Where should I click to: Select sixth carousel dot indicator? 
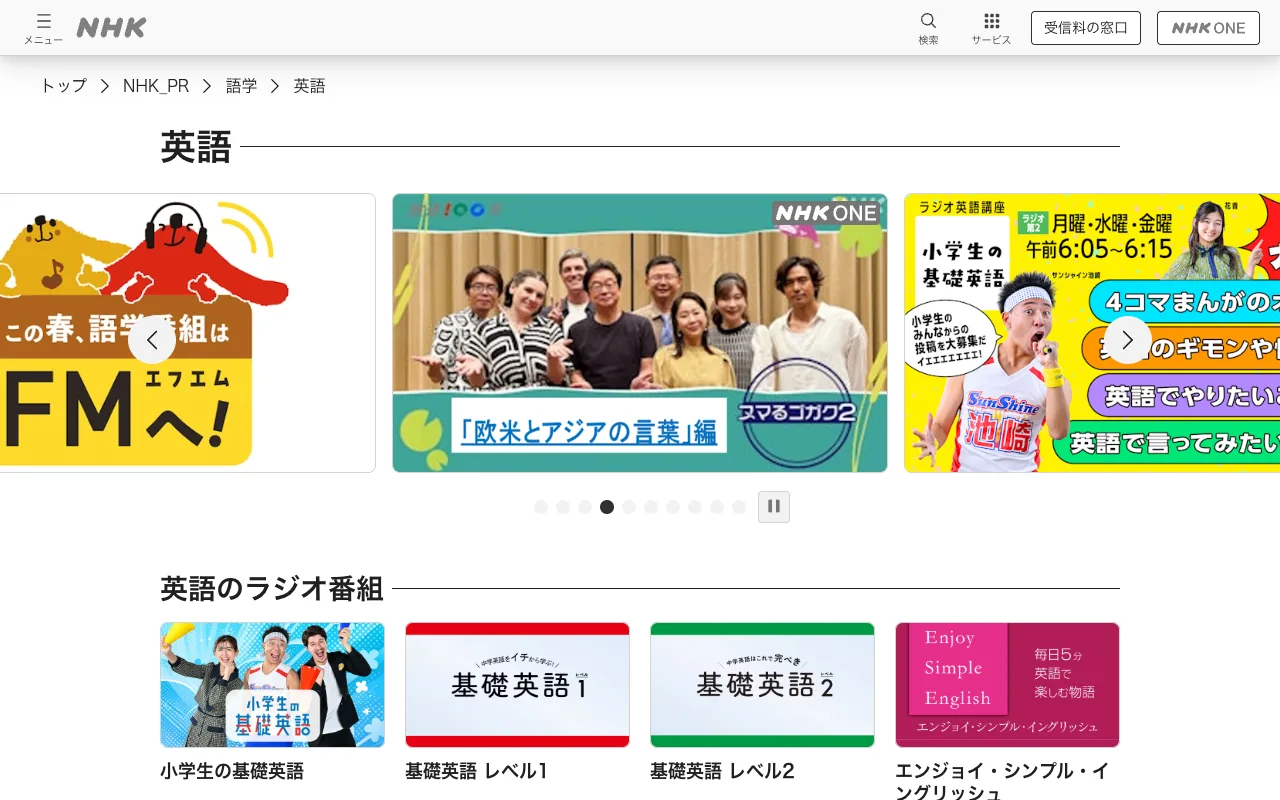click(x=651, y=507)
